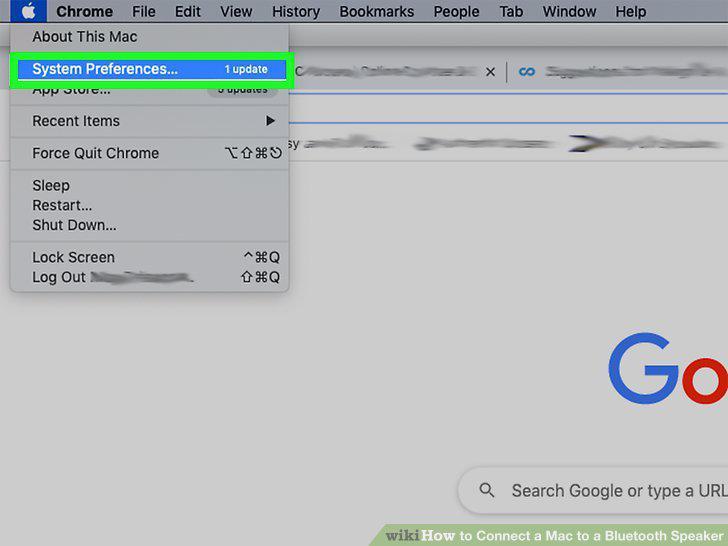This screenshot has width=728, height=546.
Task: Choose Log Out menu item
Action: pos(150,277)
